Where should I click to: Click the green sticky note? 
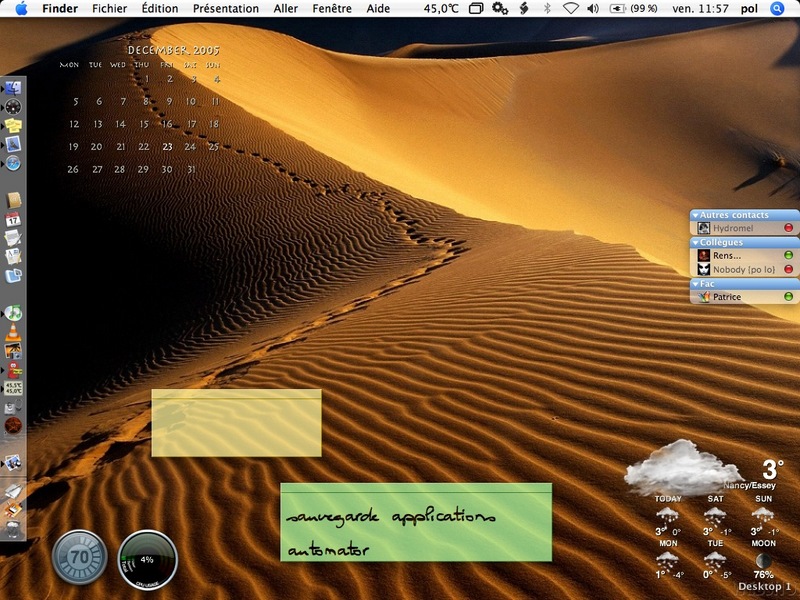415,522
